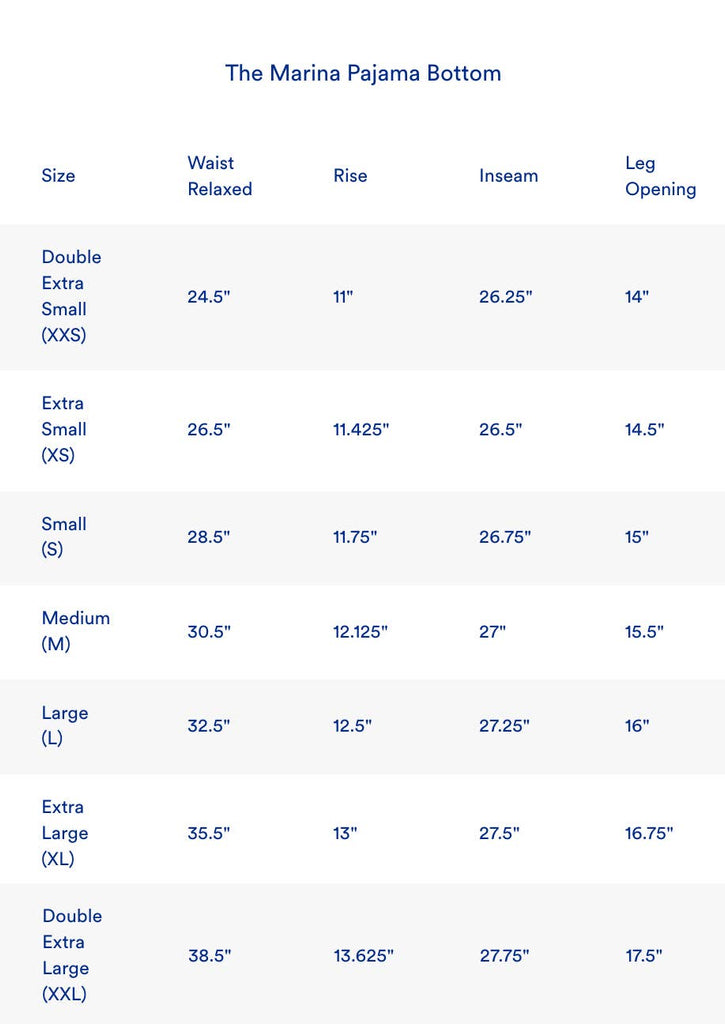Image resolution: width=725 pixels, height=1024 pixels.
Task: Select the Leg Opening column header
Action: (660, 176)
